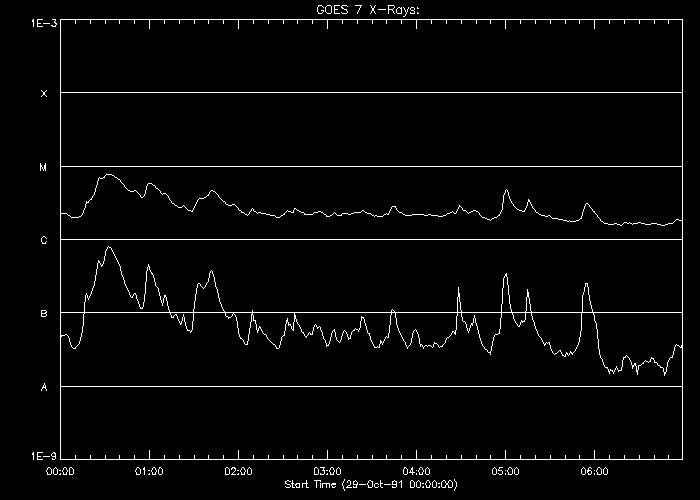
Task: Select the 'A' flare class label
Action: [x=44, y=388]
